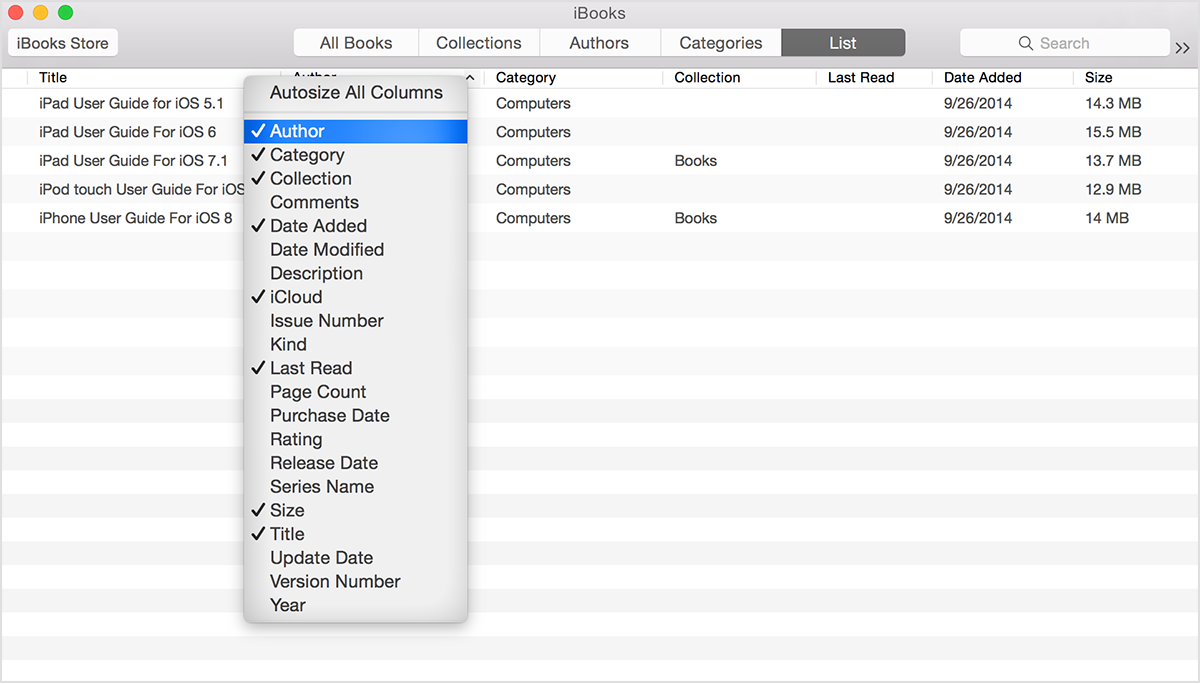This screenshot has height=684, width=1200.
Task: Click Books collection for iPhone guide
Action: (696, 218)
